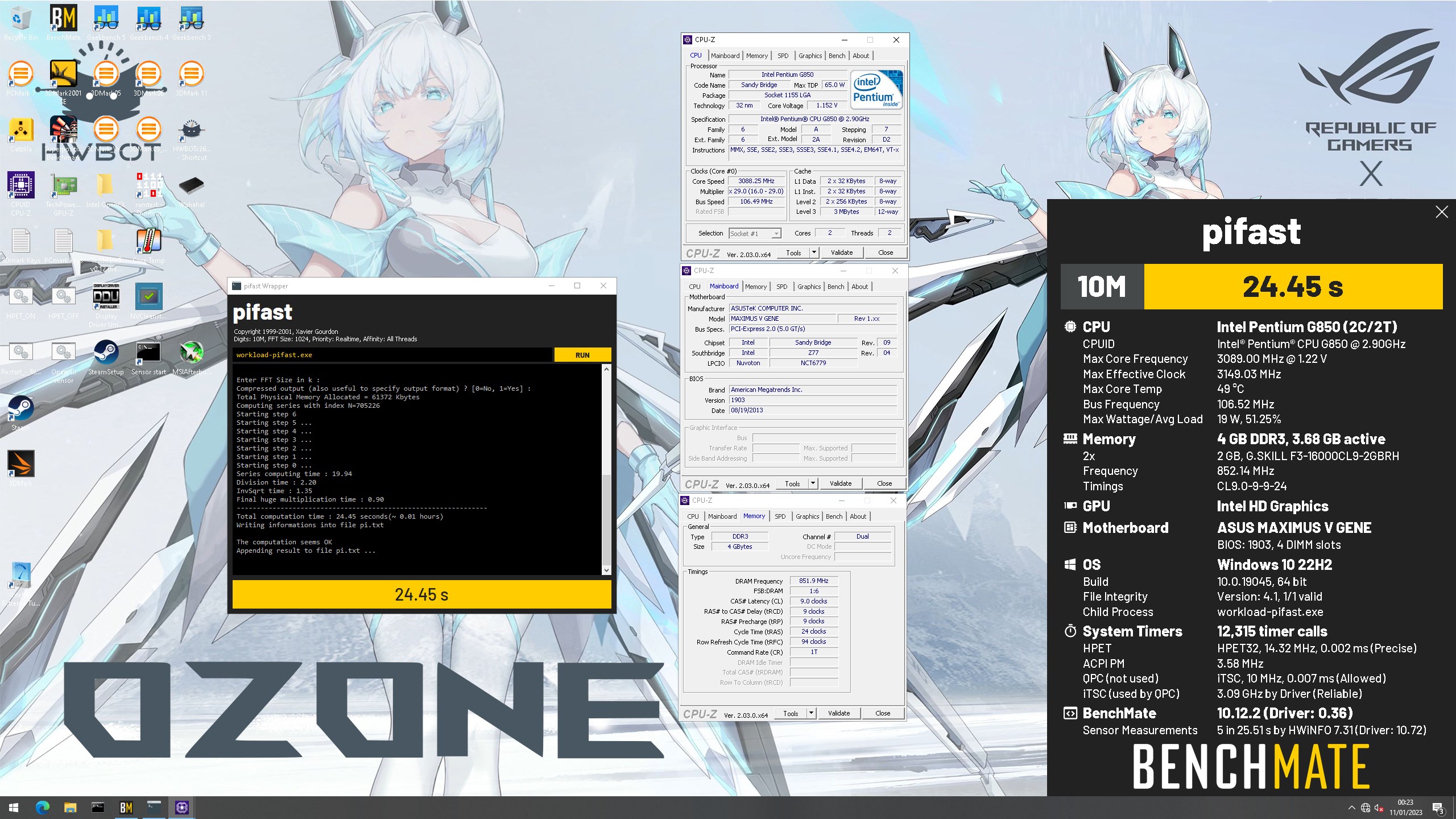Expand Tools dropdown arrow in bottom CPU-Z window

pos(811,713)
